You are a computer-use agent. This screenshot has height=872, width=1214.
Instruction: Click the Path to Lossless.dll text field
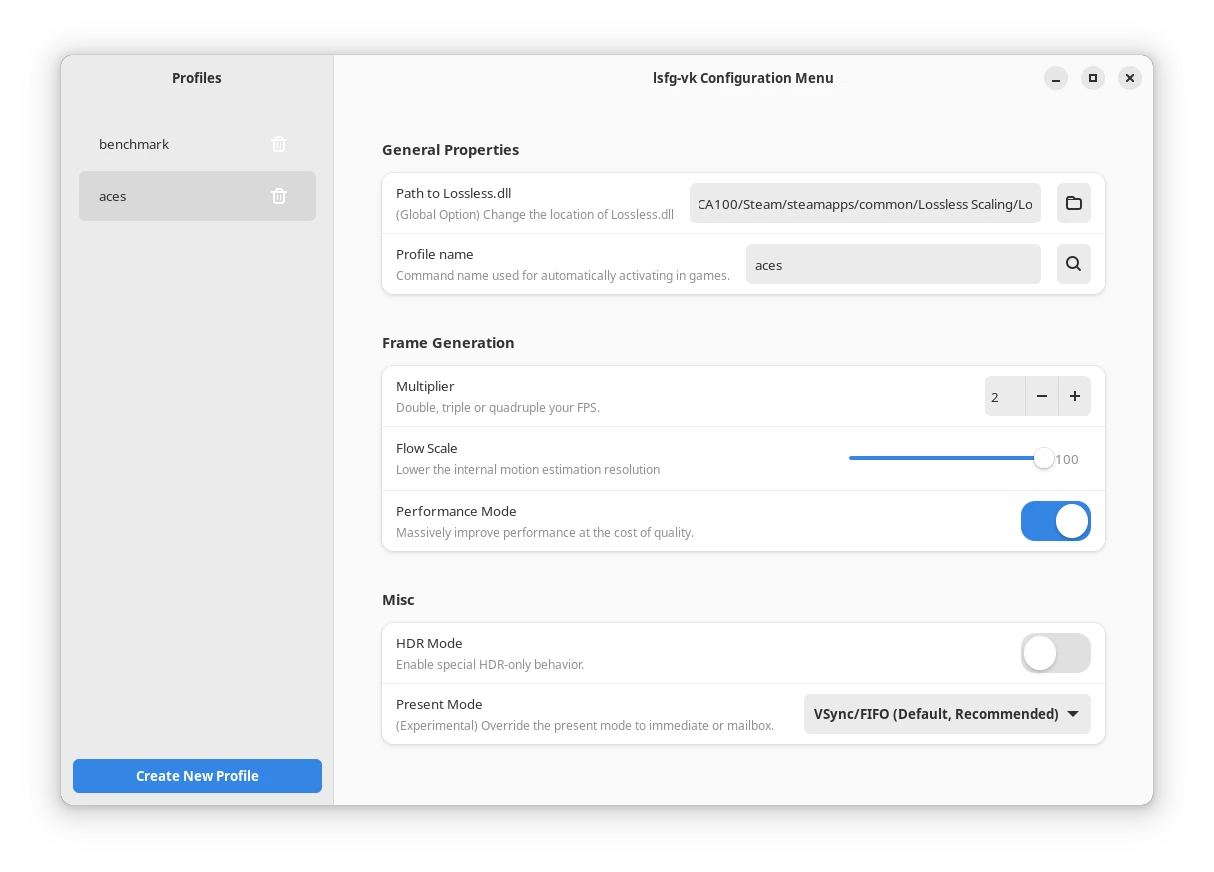coord(864,204)
